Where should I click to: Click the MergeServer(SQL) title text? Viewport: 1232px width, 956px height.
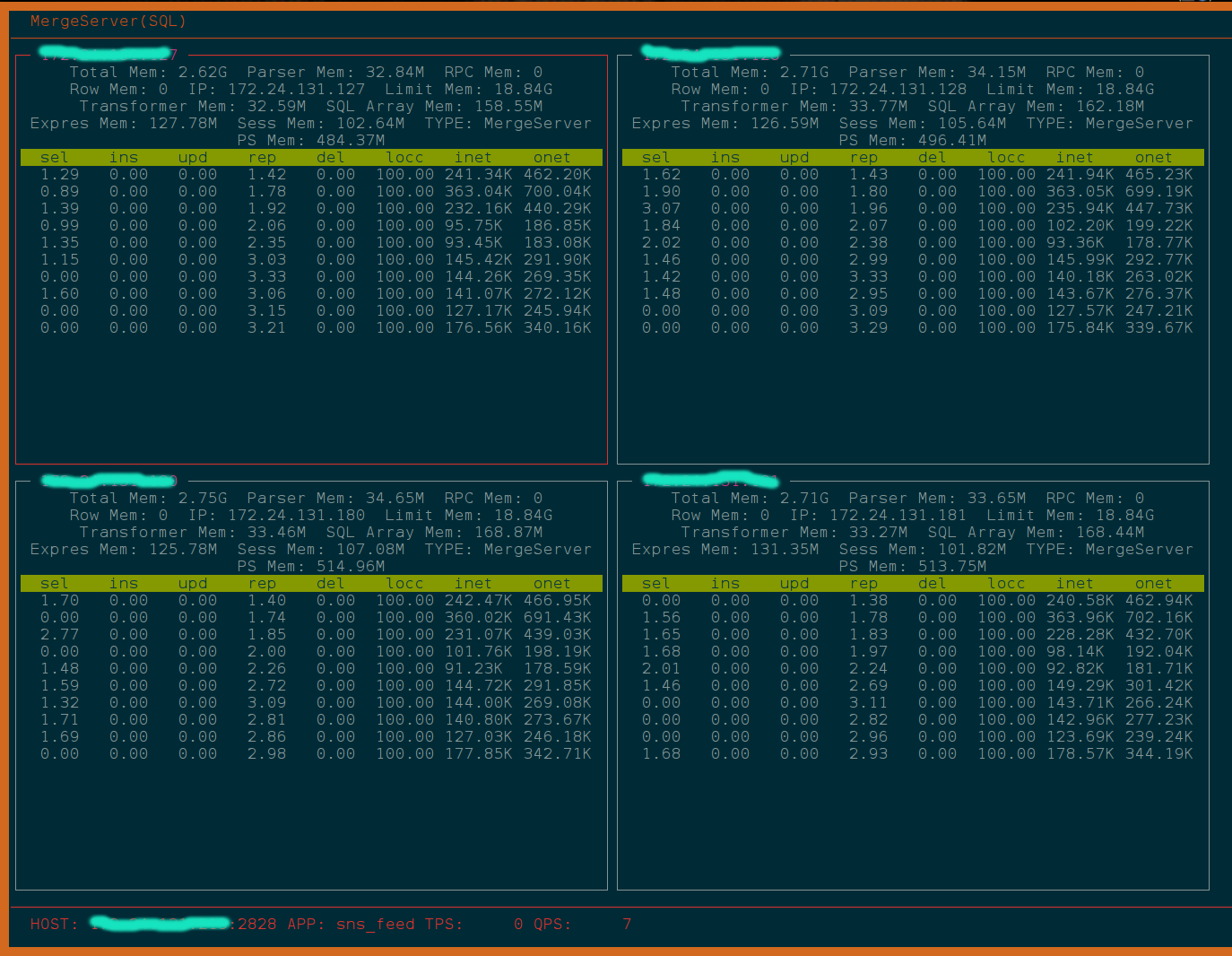click(x=108, y=21)
